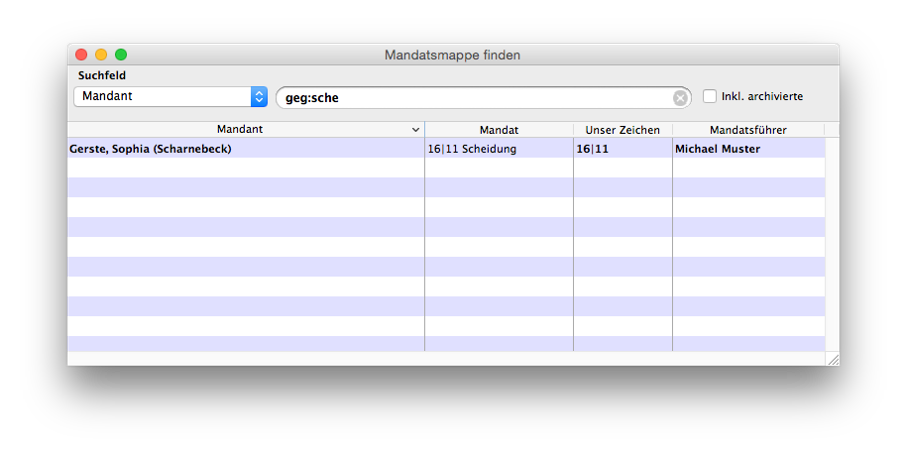Click the sort arrow in the Mandant header

coord(415,130)
